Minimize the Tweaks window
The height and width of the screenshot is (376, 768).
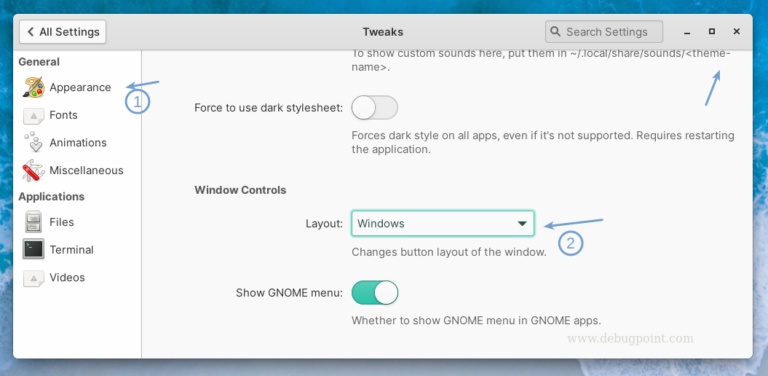point(687,32)
